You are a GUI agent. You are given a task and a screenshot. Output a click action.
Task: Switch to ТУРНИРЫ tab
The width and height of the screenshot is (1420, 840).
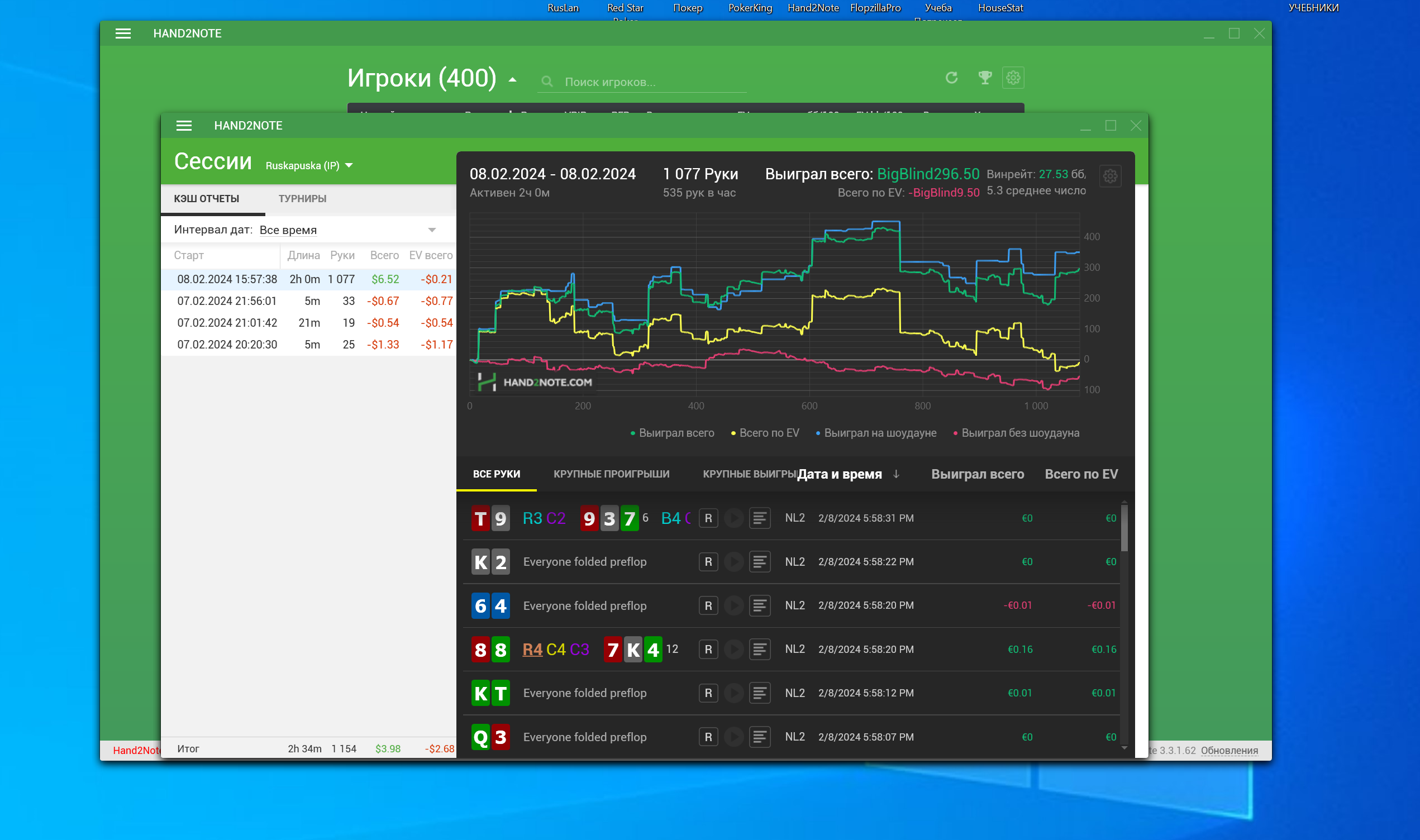(x=302, y=199)
